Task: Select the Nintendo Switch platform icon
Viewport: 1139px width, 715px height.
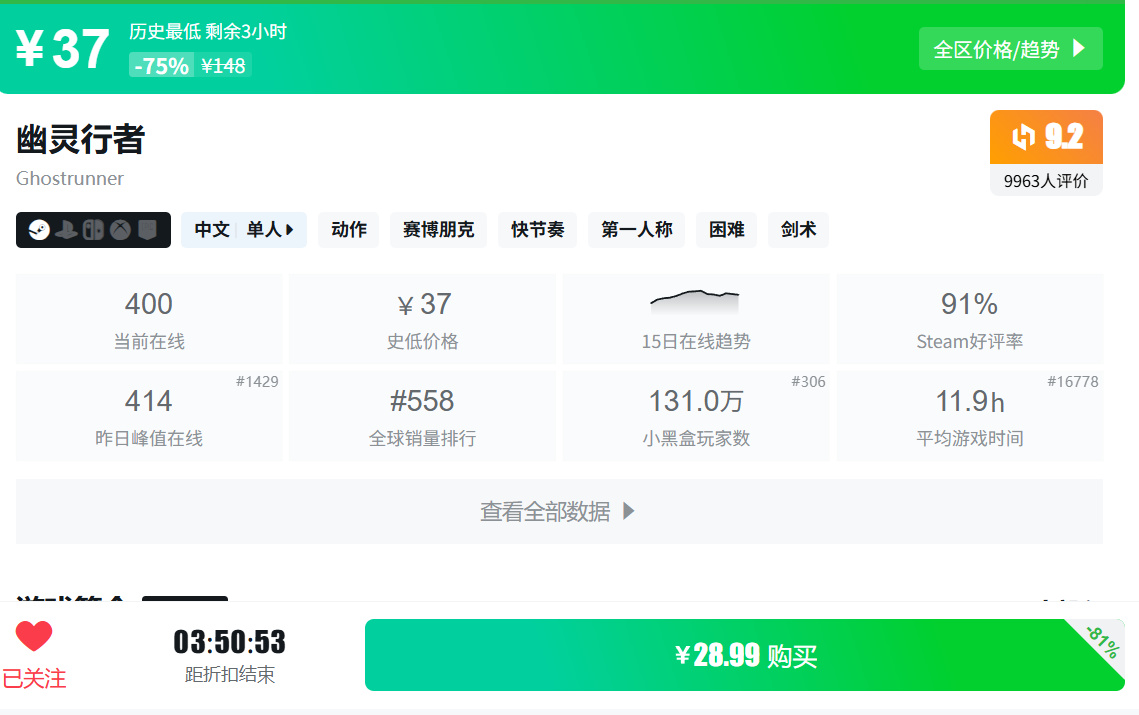Action: click(93, 230)
